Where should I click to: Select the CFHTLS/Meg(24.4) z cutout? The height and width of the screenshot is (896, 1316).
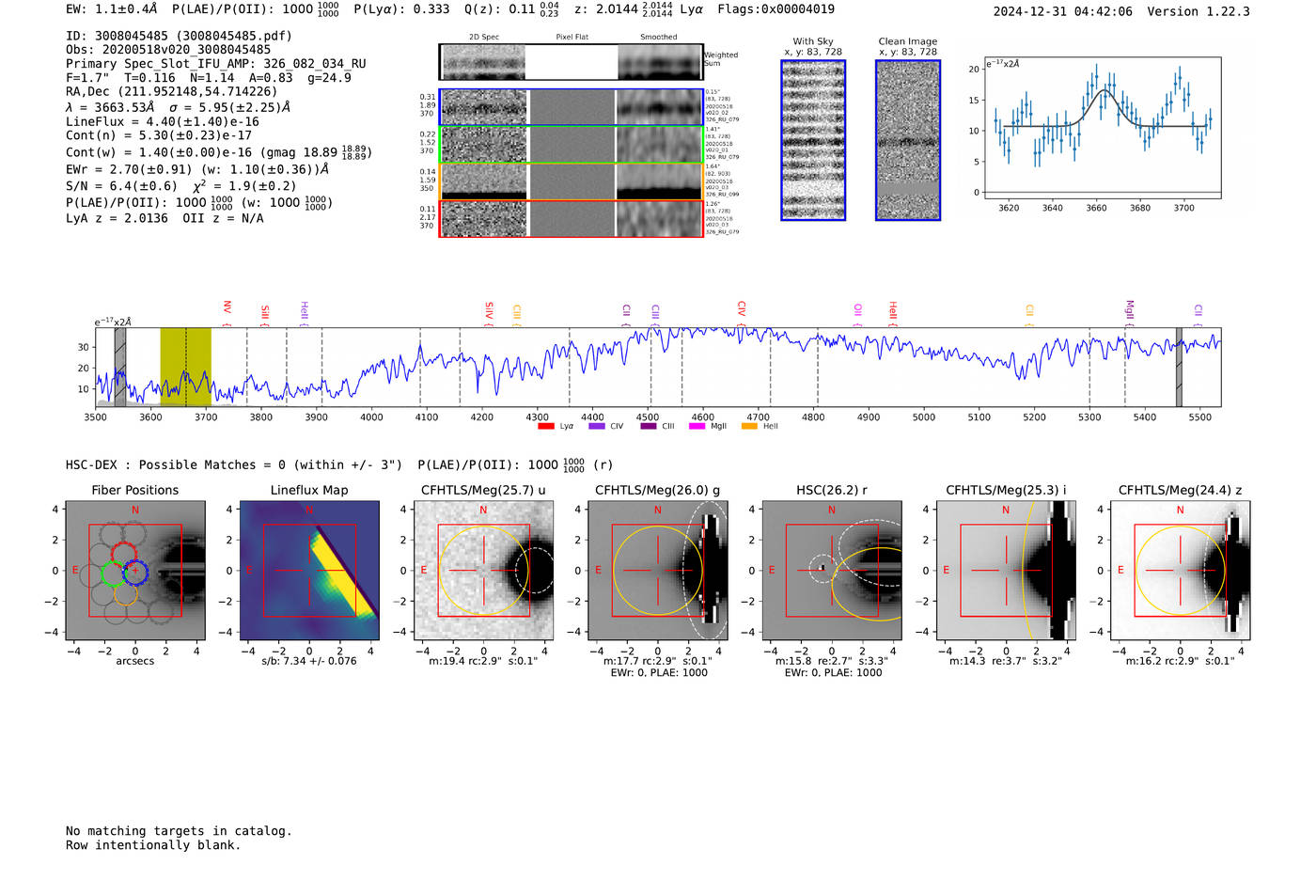pyautogui.click(x=1180, y=571)
